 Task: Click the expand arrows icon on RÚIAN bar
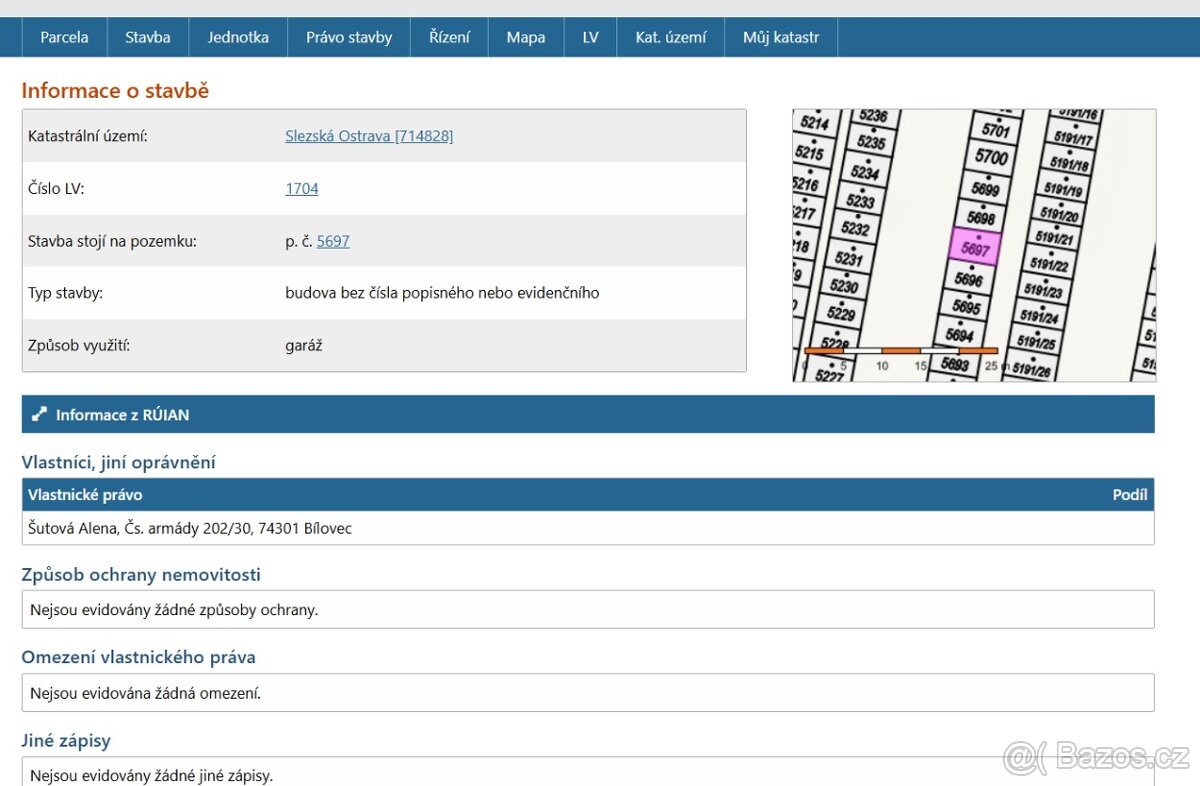coord(39,414)
